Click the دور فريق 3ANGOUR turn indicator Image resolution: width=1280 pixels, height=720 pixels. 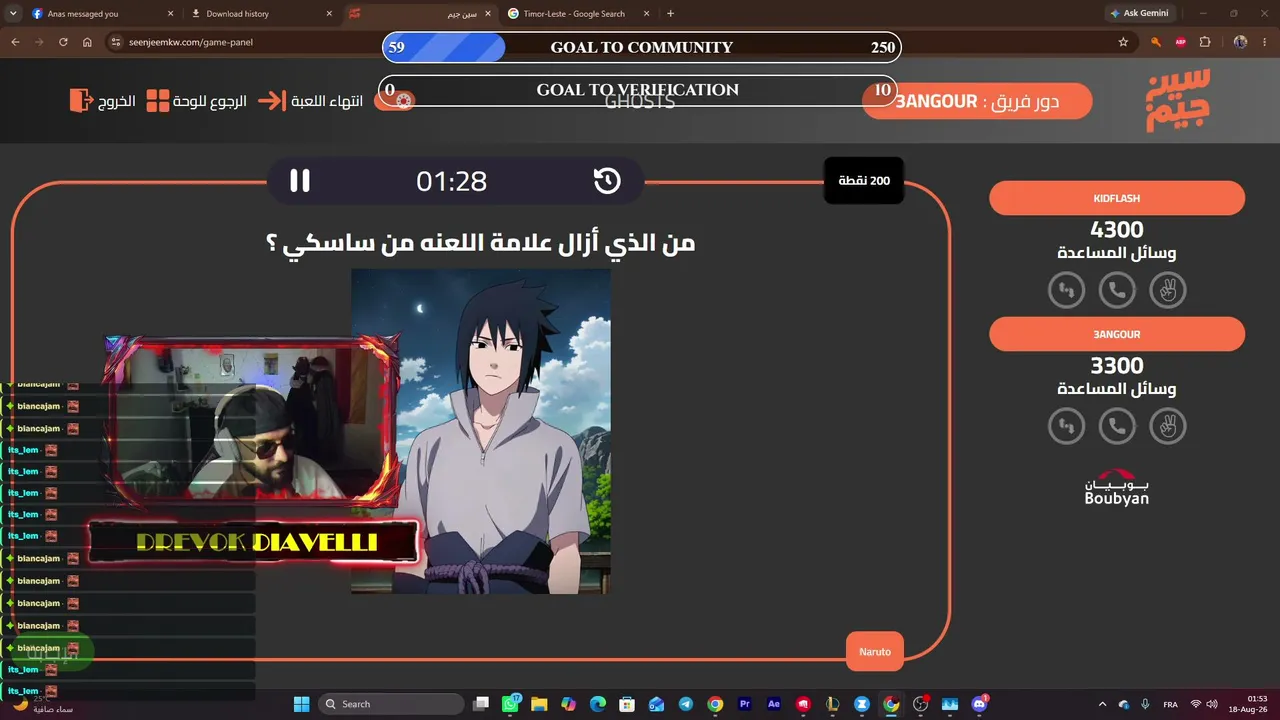977,101
